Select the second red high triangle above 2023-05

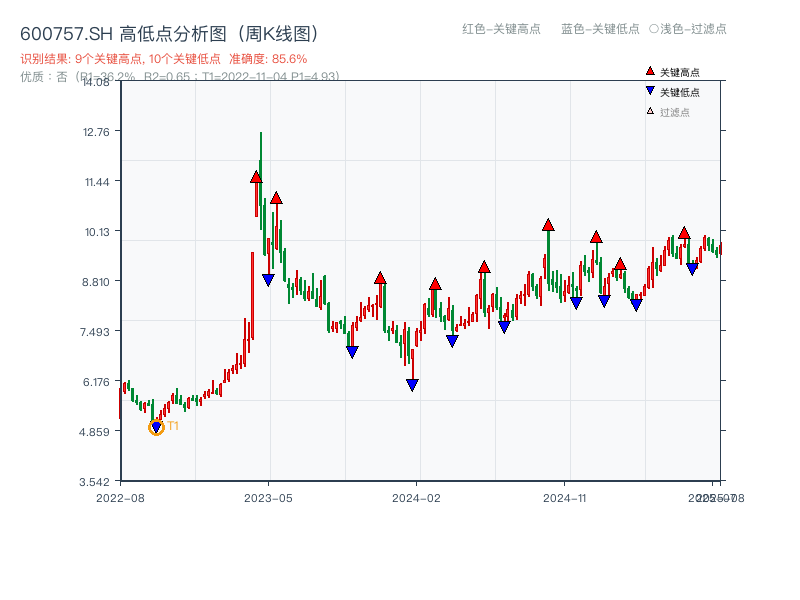276,198
